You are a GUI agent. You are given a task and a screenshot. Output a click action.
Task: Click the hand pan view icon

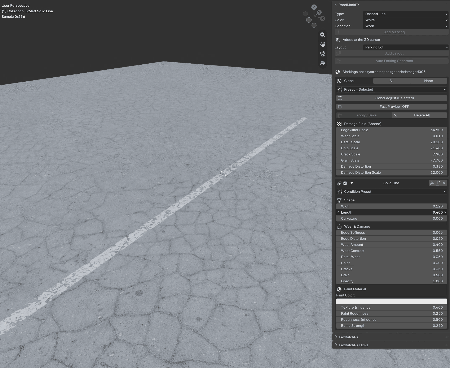click(x=322, y=44)
